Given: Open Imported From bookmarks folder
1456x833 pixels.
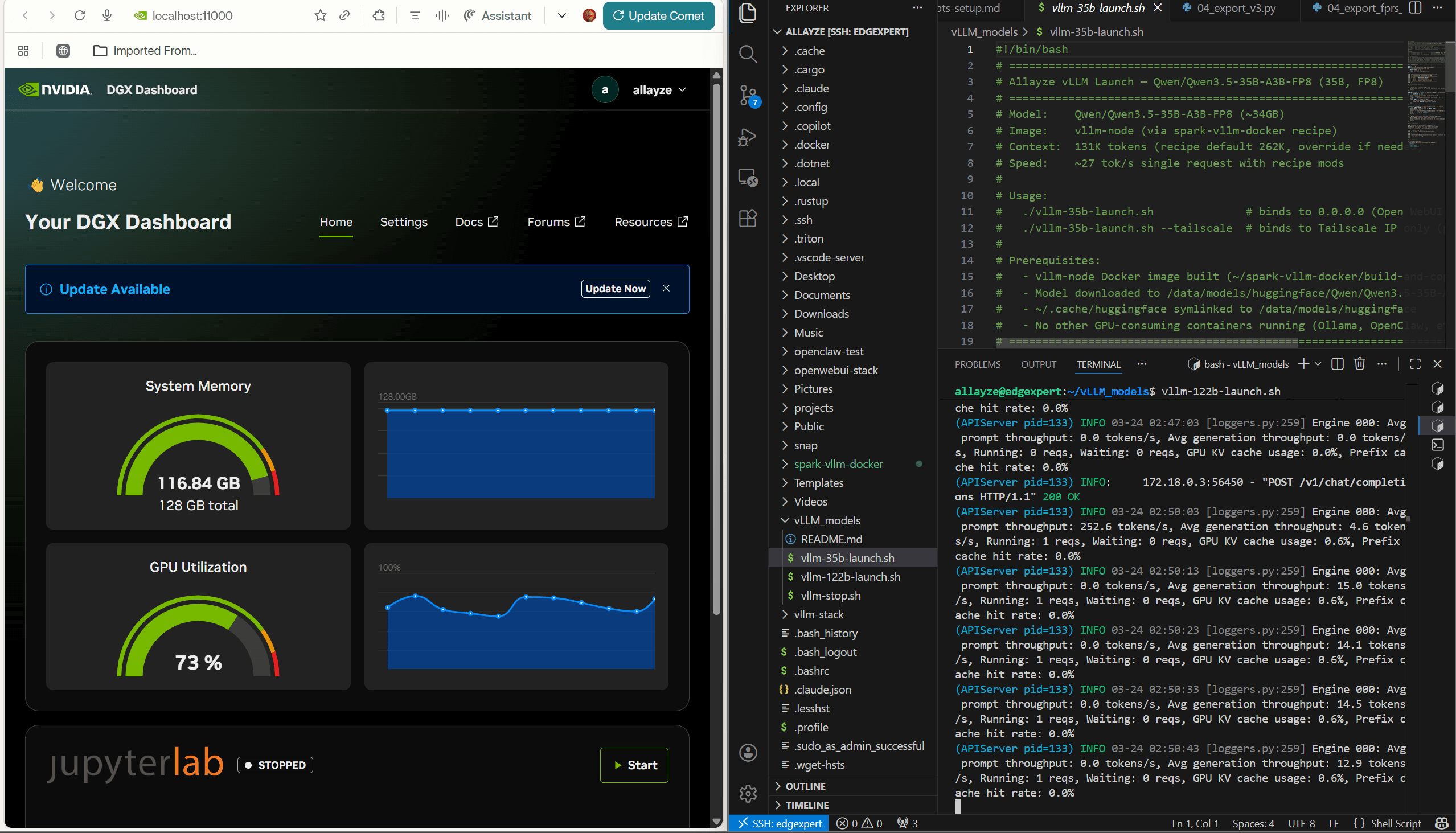Looking at the screenshot, I should pos(145,51).
